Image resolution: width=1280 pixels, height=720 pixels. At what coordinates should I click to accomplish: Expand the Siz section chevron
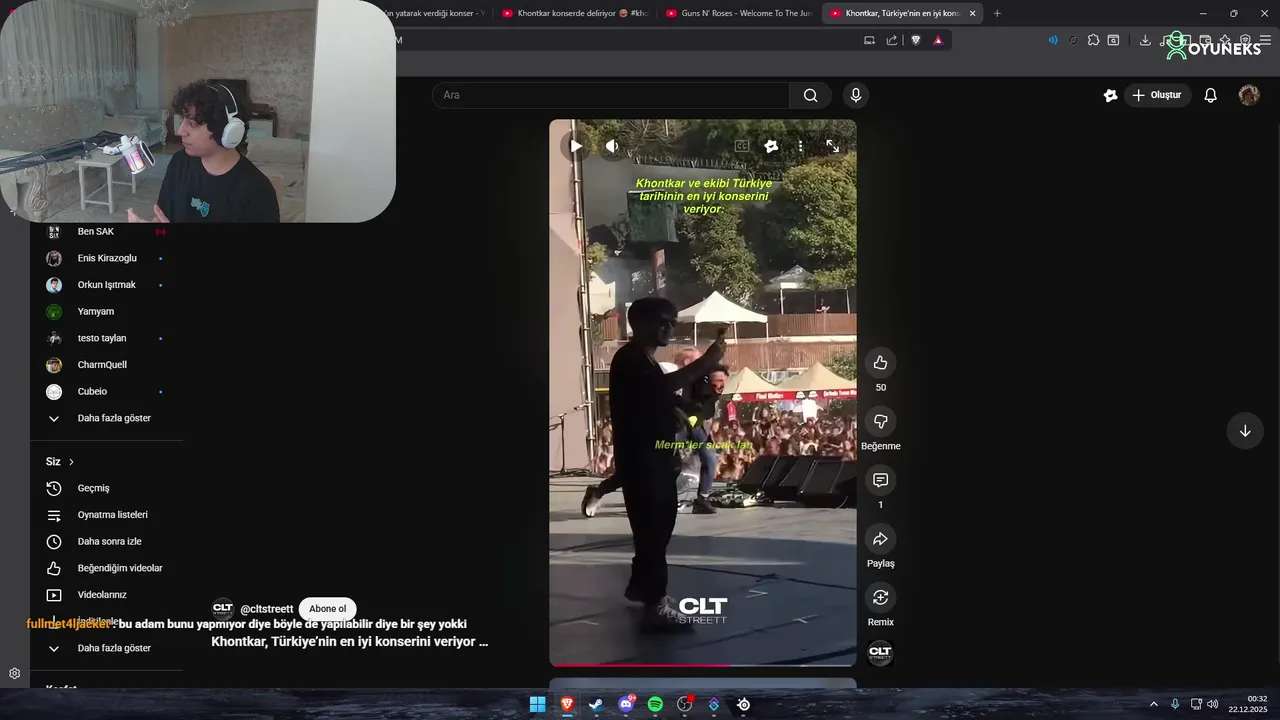tap(71, 462)
